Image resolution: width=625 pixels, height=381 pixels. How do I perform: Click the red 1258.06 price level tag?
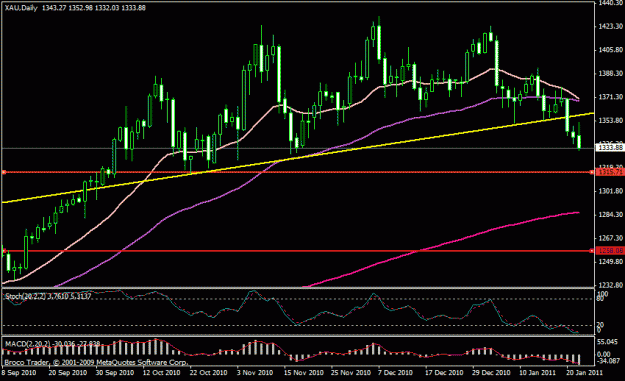point(609,251)
